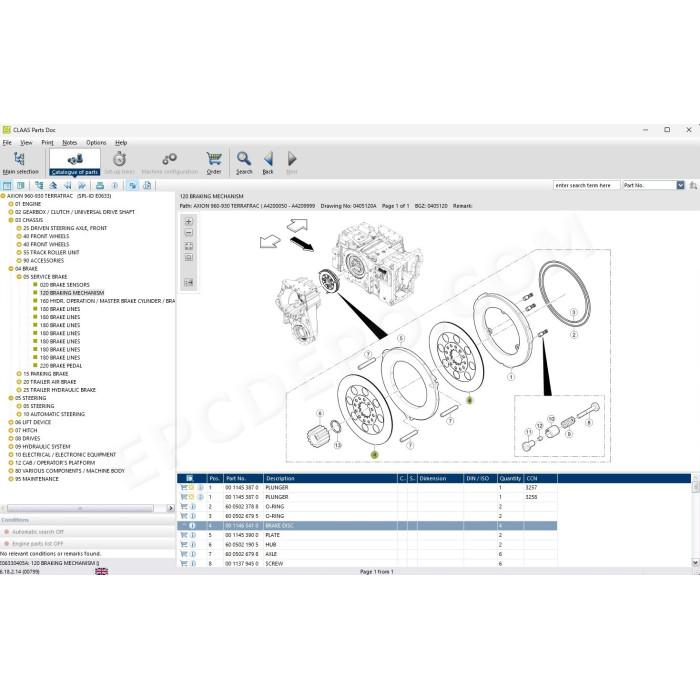This screenshot has width=700, height=700.
Task: Click the next page double-arrow icon
Action: pos(82,185)
